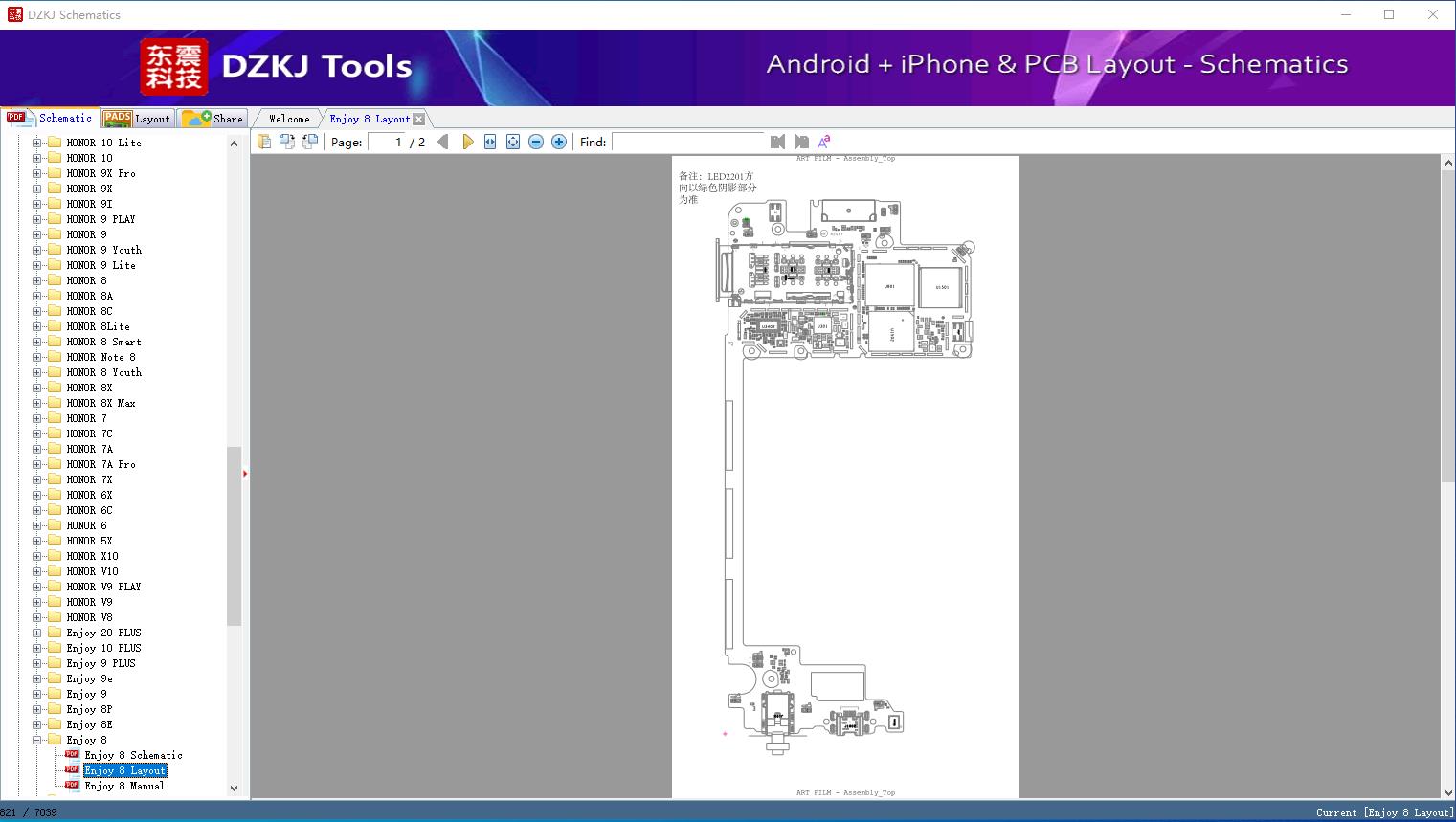Screen dimensions: 1456x822
Task: Select the HONOR 10 tree row
Action: [x=89, y=158]
